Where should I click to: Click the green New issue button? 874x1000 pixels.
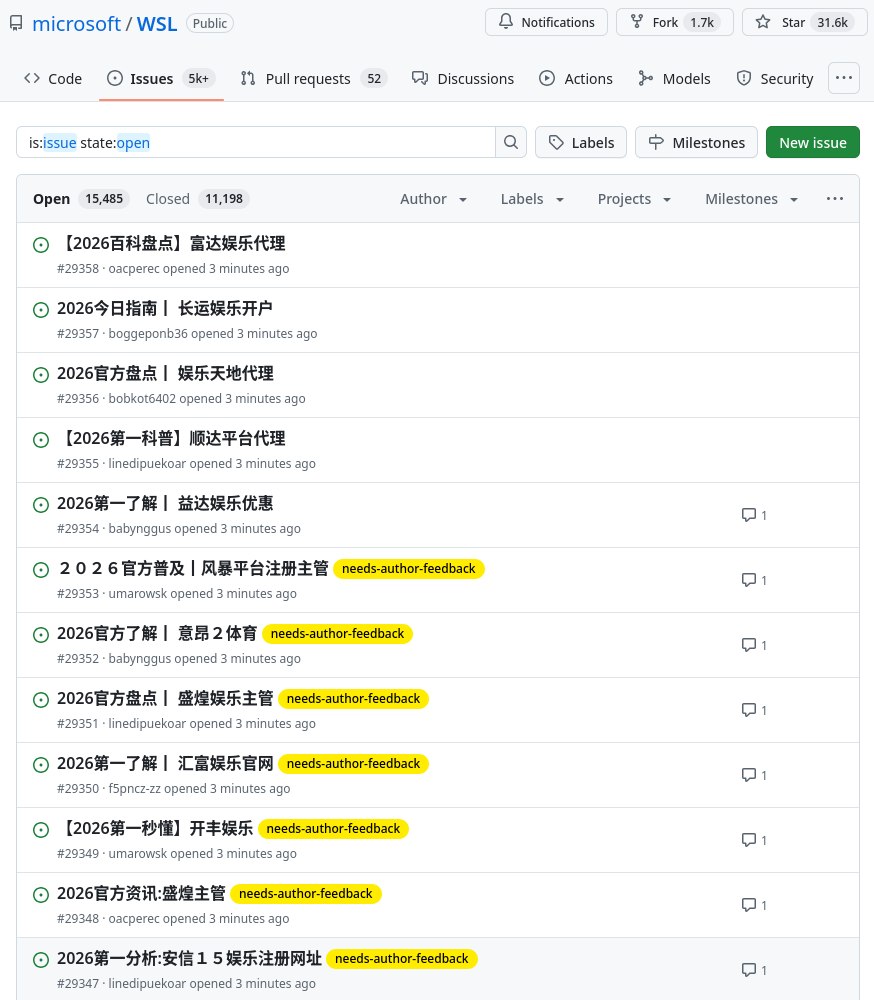812,142
